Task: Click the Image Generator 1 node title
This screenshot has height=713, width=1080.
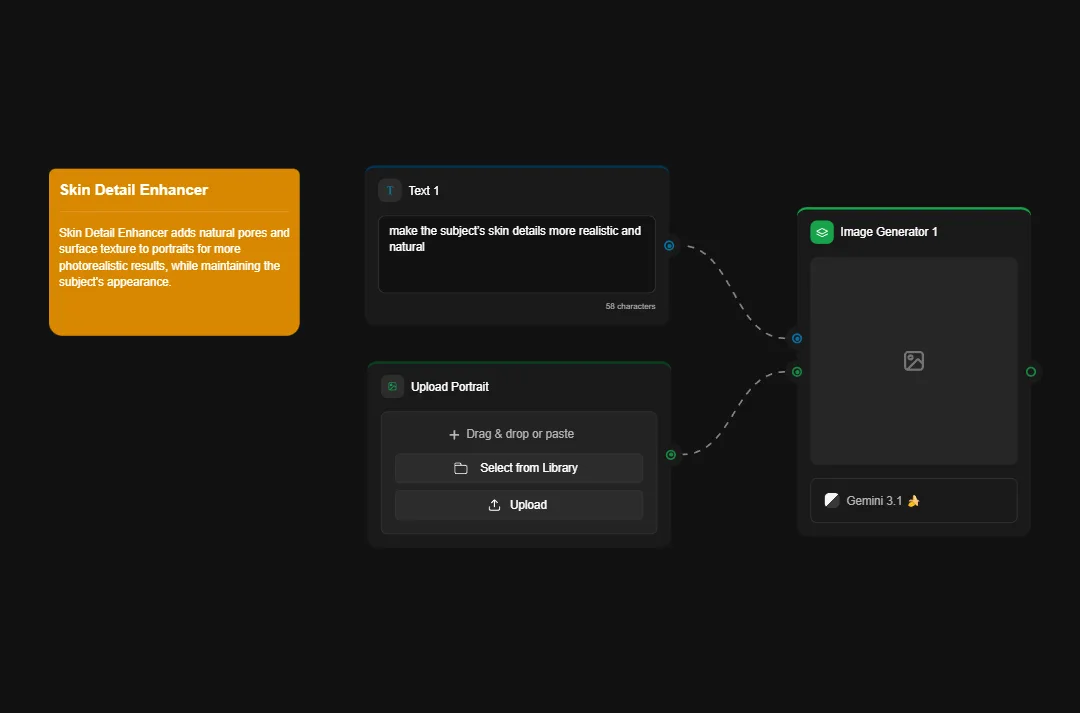Action: [889, 231]
